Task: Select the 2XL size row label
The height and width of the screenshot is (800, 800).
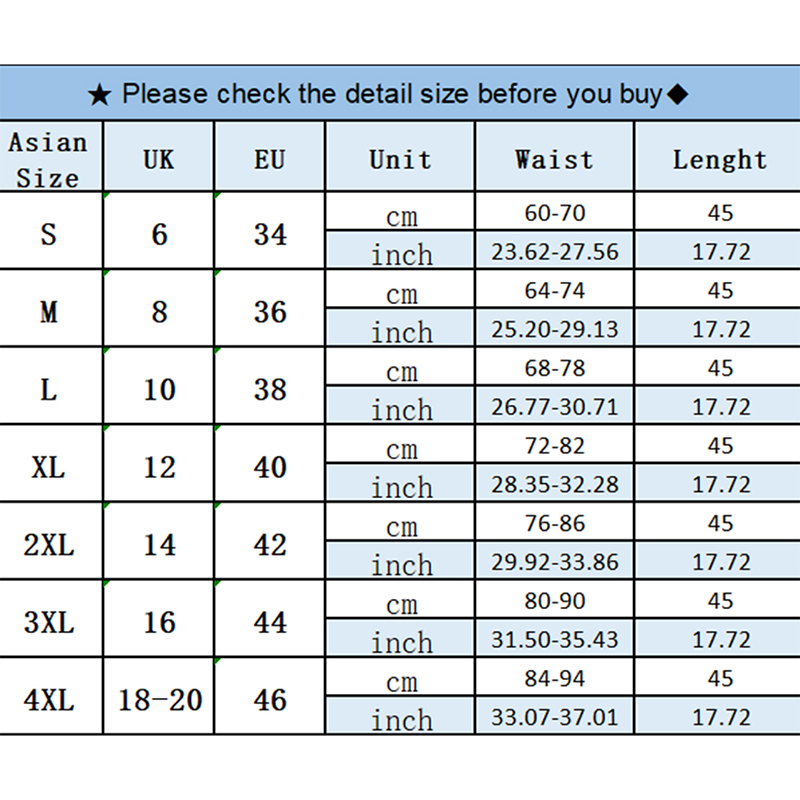Action: 48,545
